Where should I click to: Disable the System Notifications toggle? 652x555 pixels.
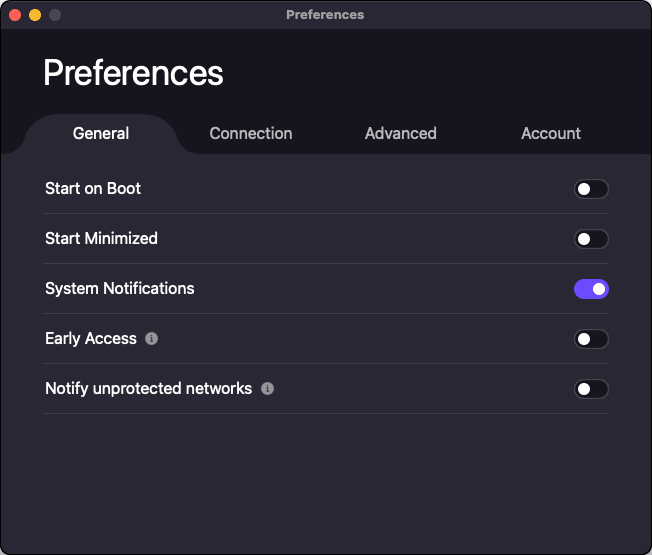pos(591,289)
